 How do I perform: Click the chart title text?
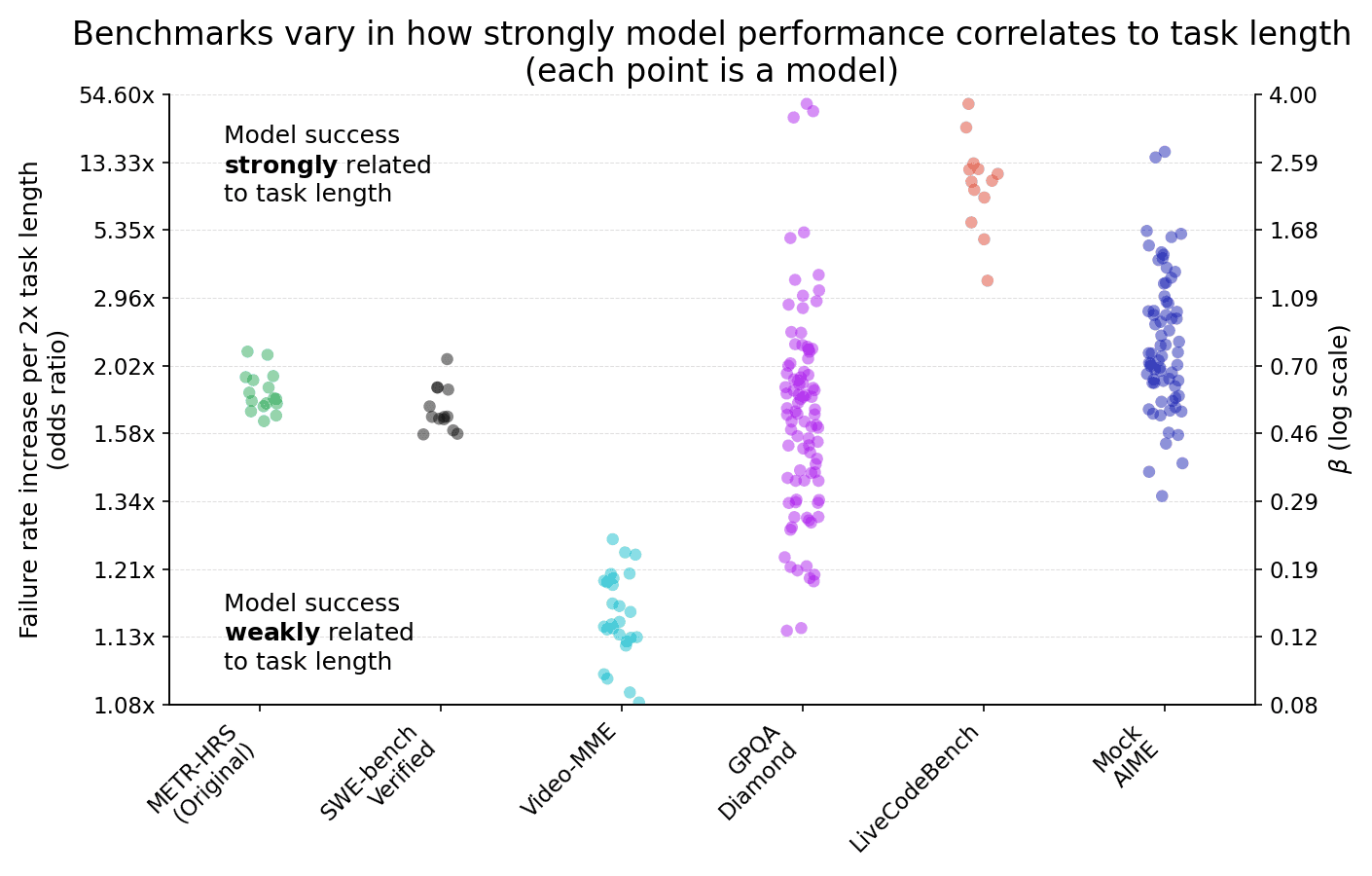(711, 53)
